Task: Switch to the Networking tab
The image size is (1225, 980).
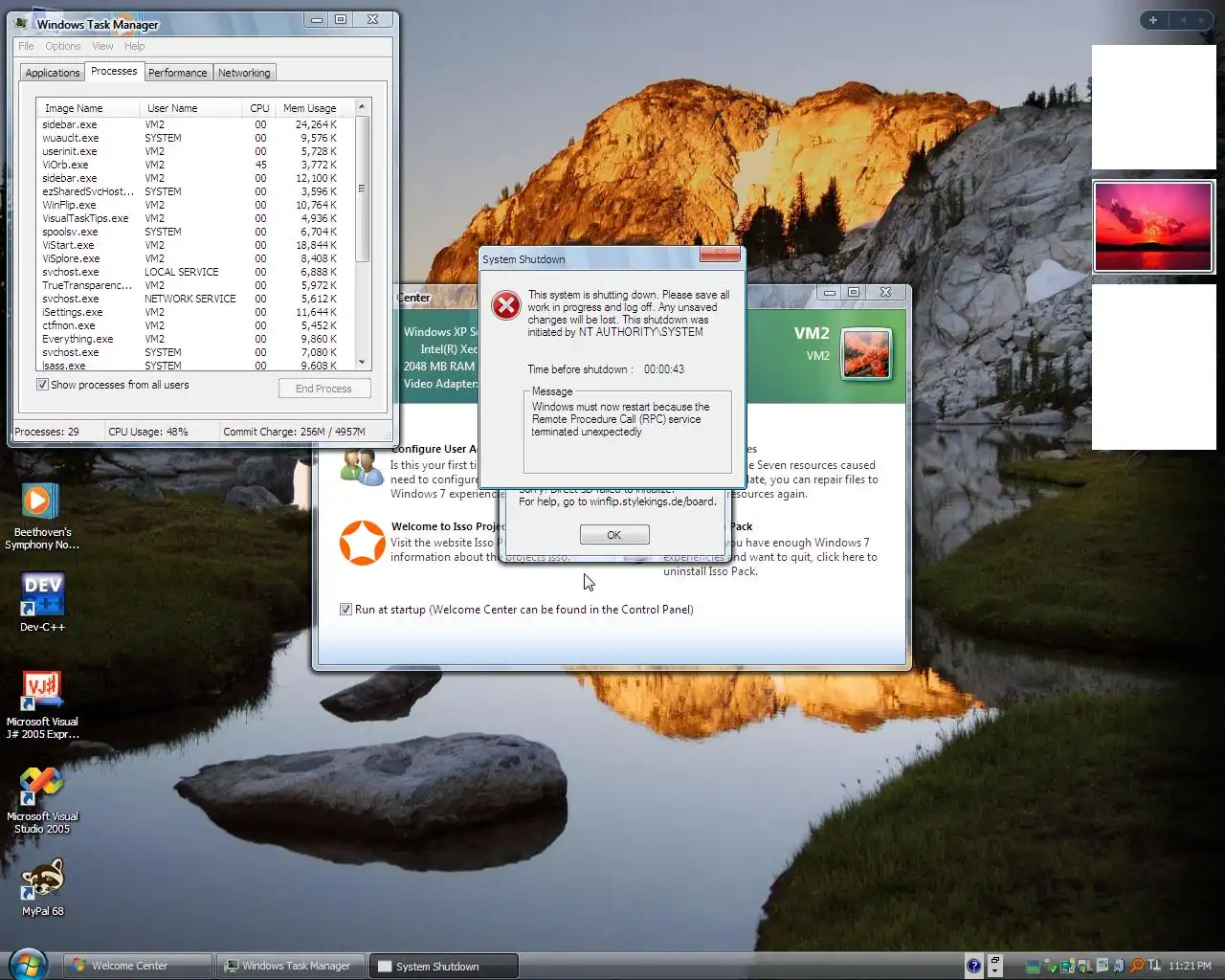Action: tap(244, 73)
